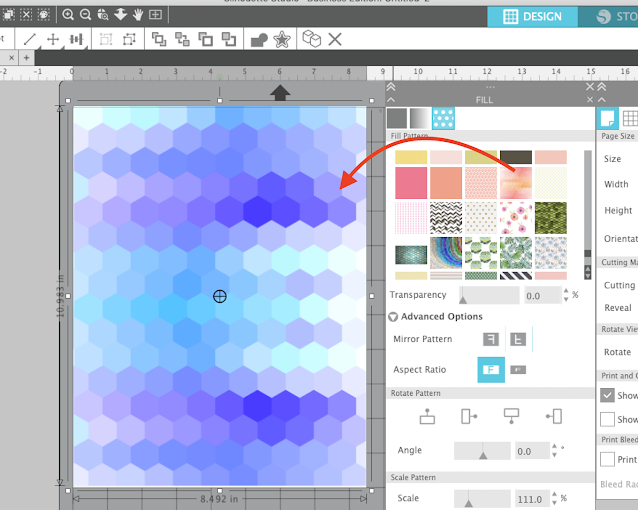Collapse the Advanced Options section
The image size is (638, 510).
pos(393,317)
